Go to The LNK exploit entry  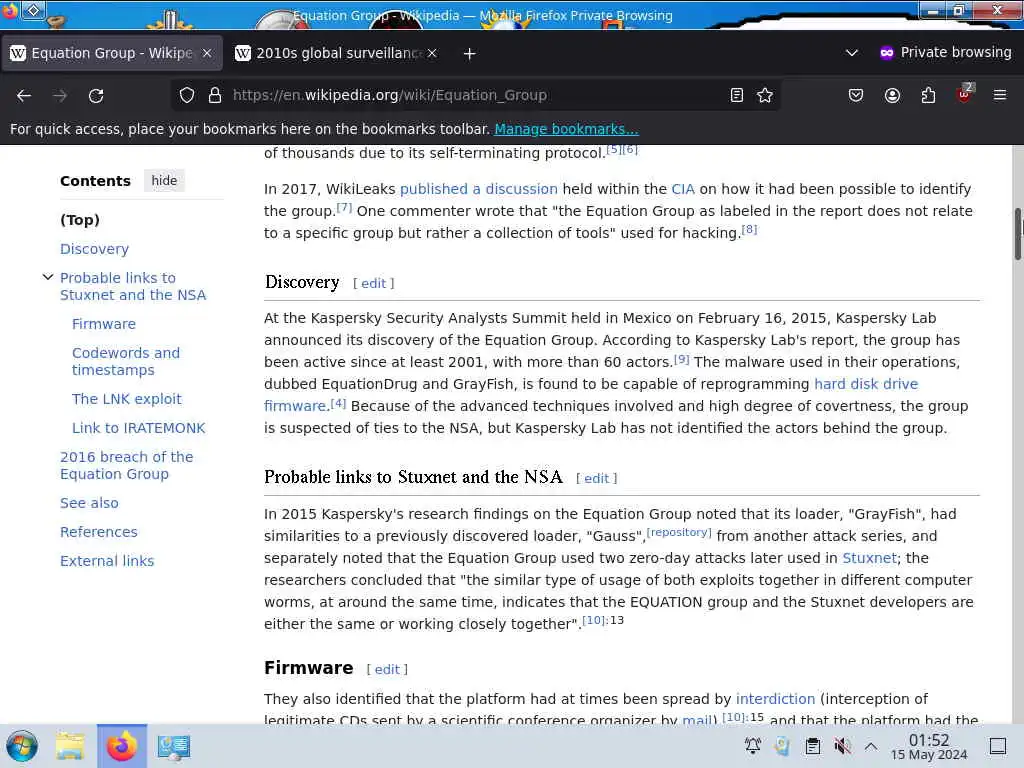pyautogui.click(x=127, y=399)
